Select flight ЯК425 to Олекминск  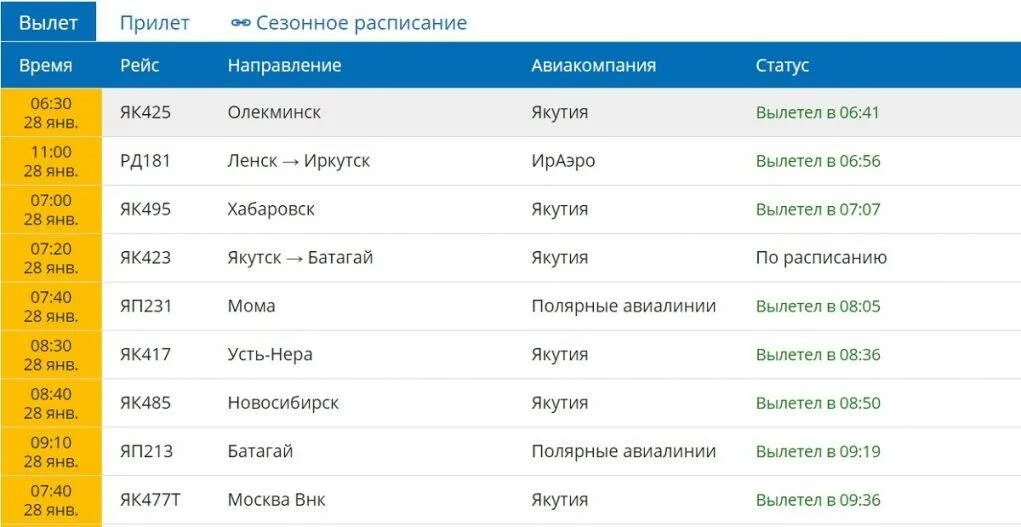click(145, 112)
